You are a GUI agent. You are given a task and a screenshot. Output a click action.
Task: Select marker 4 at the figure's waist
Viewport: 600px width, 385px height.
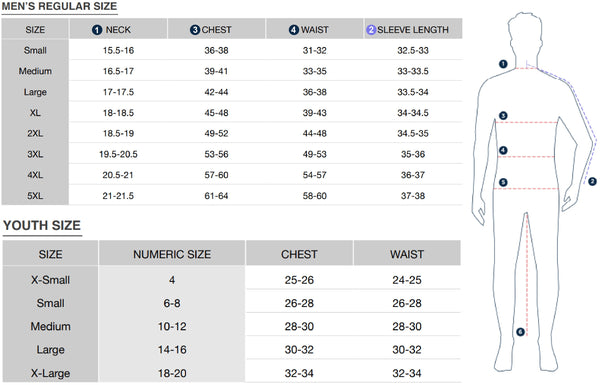[x=503, y=150]
